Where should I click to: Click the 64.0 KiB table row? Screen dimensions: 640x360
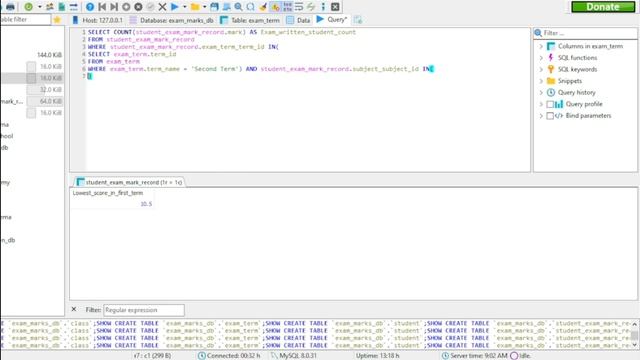33,101
